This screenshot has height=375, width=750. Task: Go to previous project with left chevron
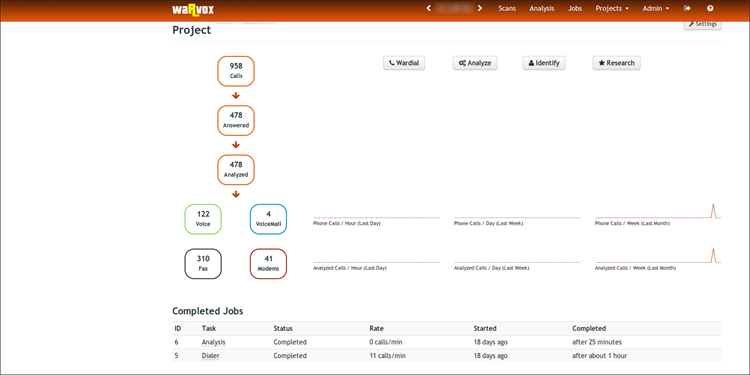(429, 8)
